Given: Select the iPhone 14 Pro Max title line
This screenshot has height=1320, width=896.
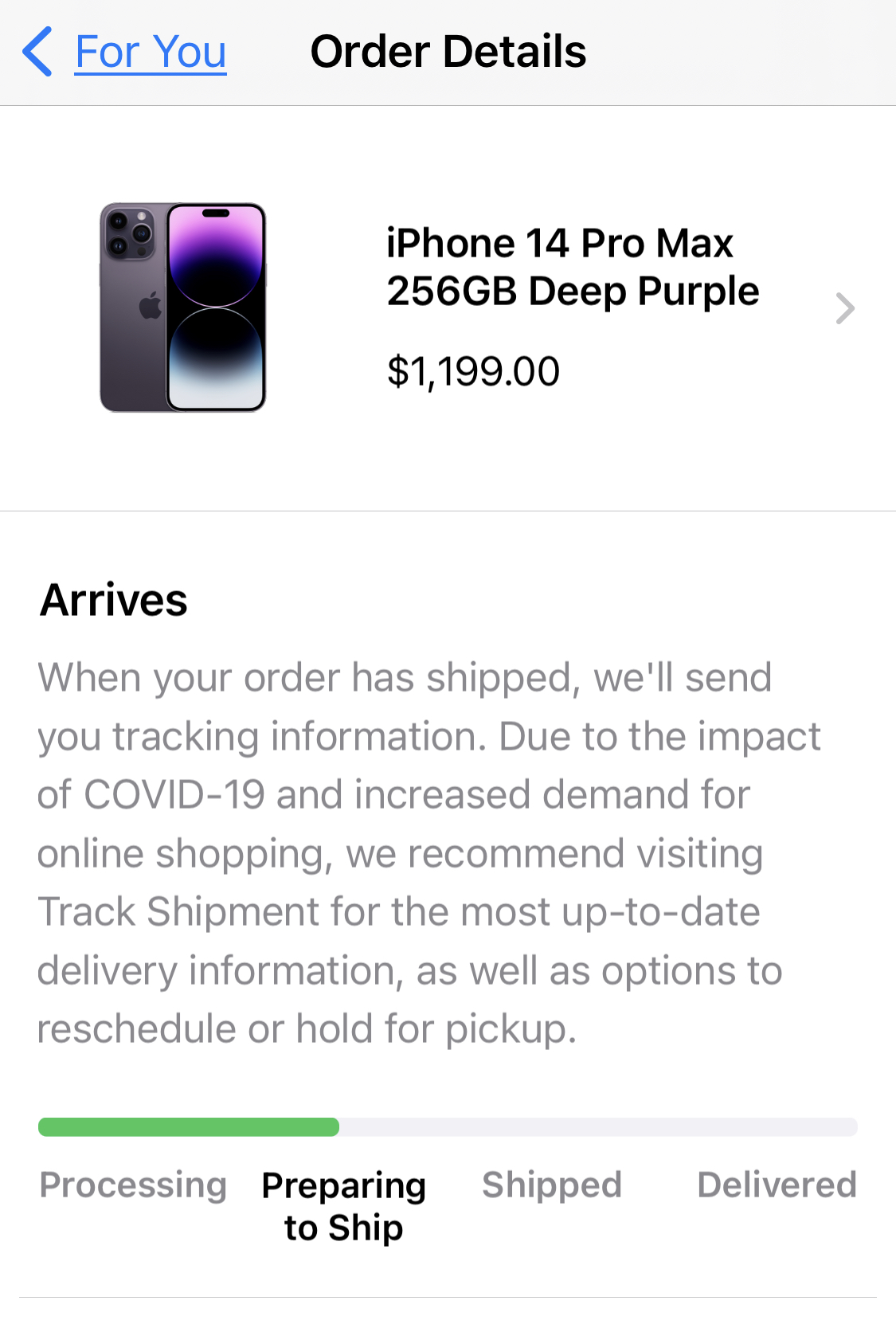Looking at the screenshot, I should click(x=559, y=243).
